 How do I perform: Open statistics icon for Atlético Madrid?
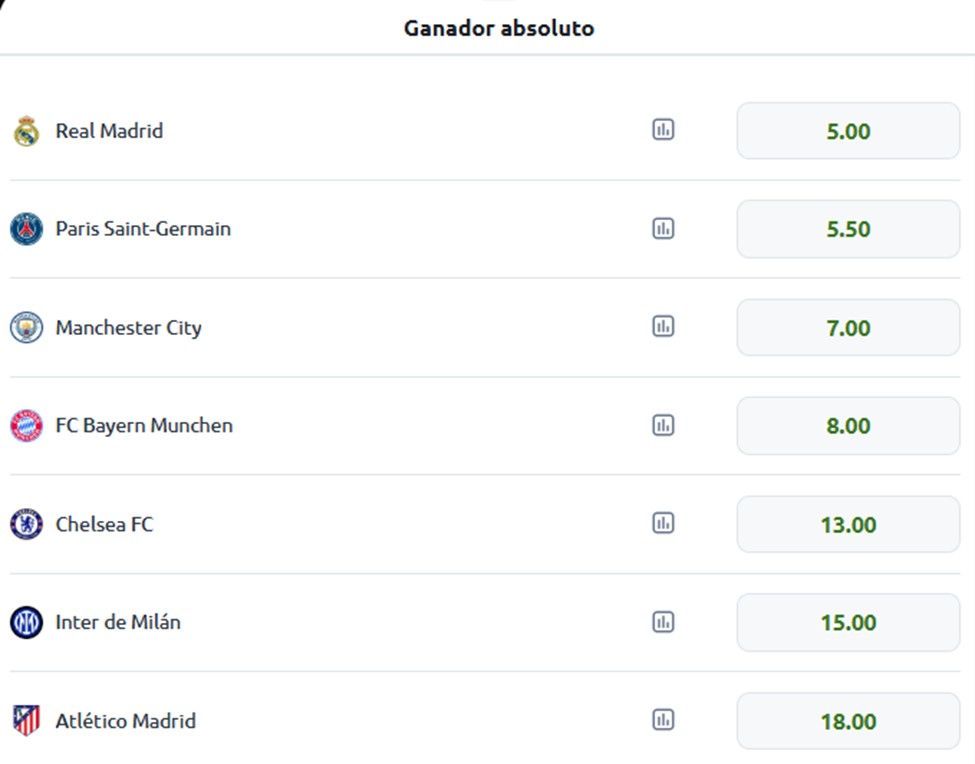pos(663,720)
